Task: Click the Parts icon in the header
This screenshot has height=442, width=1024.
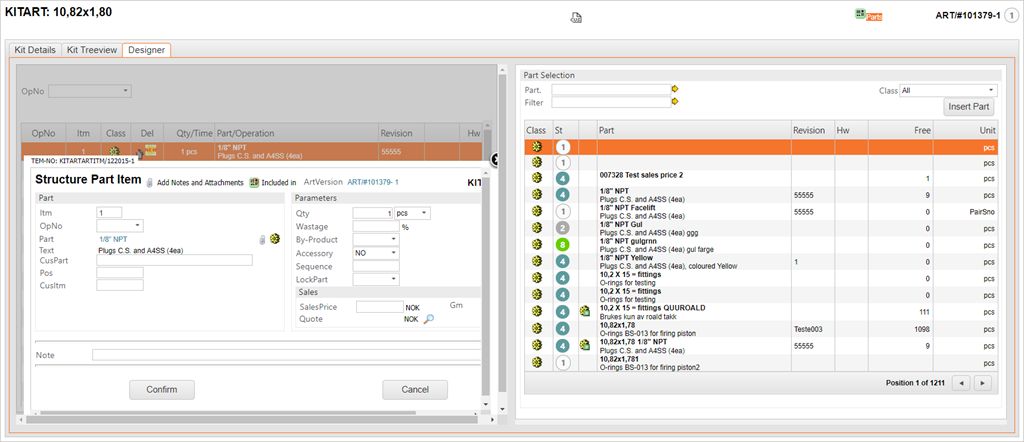Action: [868, 16]
